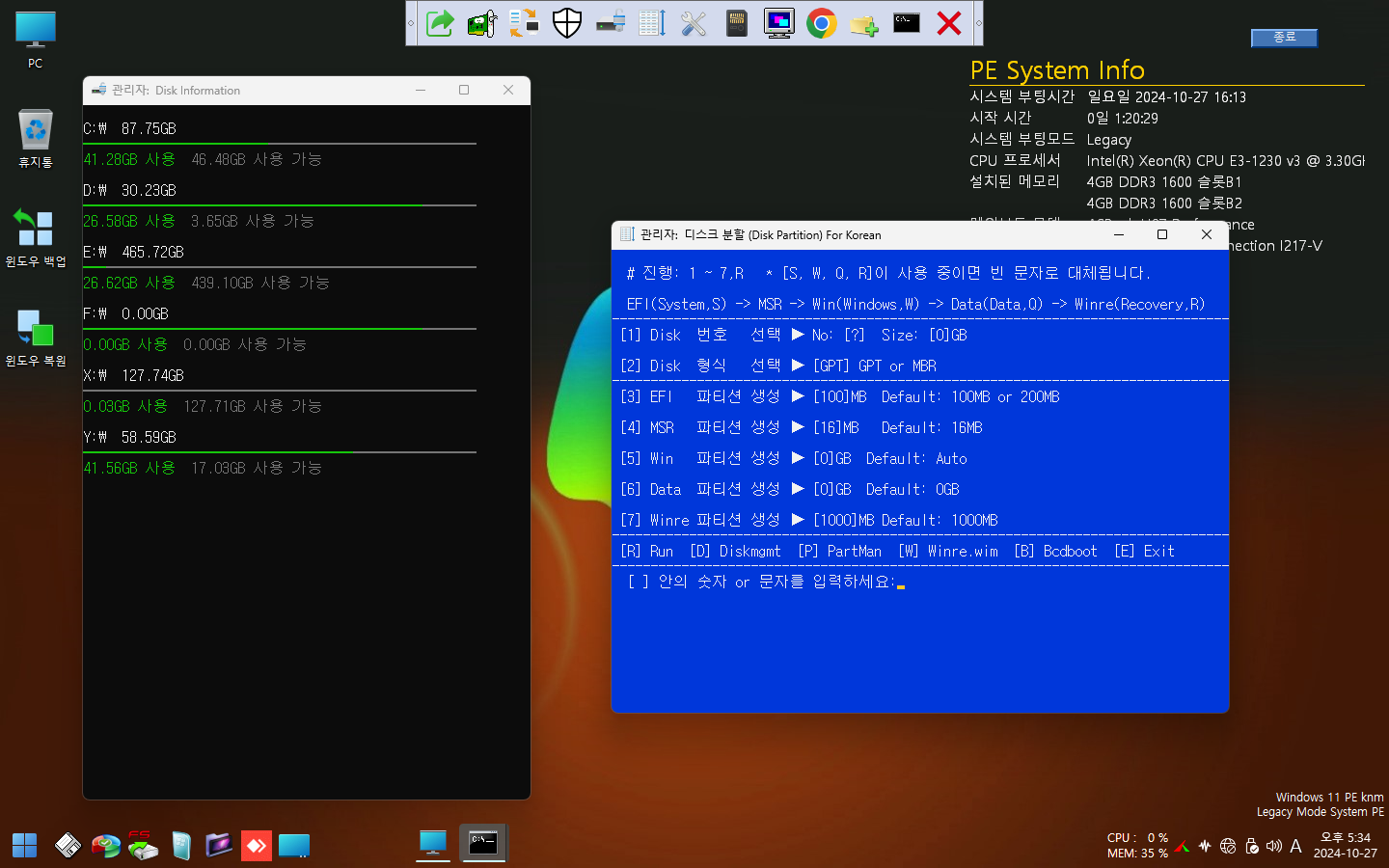1389x868 pixels.
Task: Click the X:₩ 127.74GB drive entry
Action: tap(134, 375)
